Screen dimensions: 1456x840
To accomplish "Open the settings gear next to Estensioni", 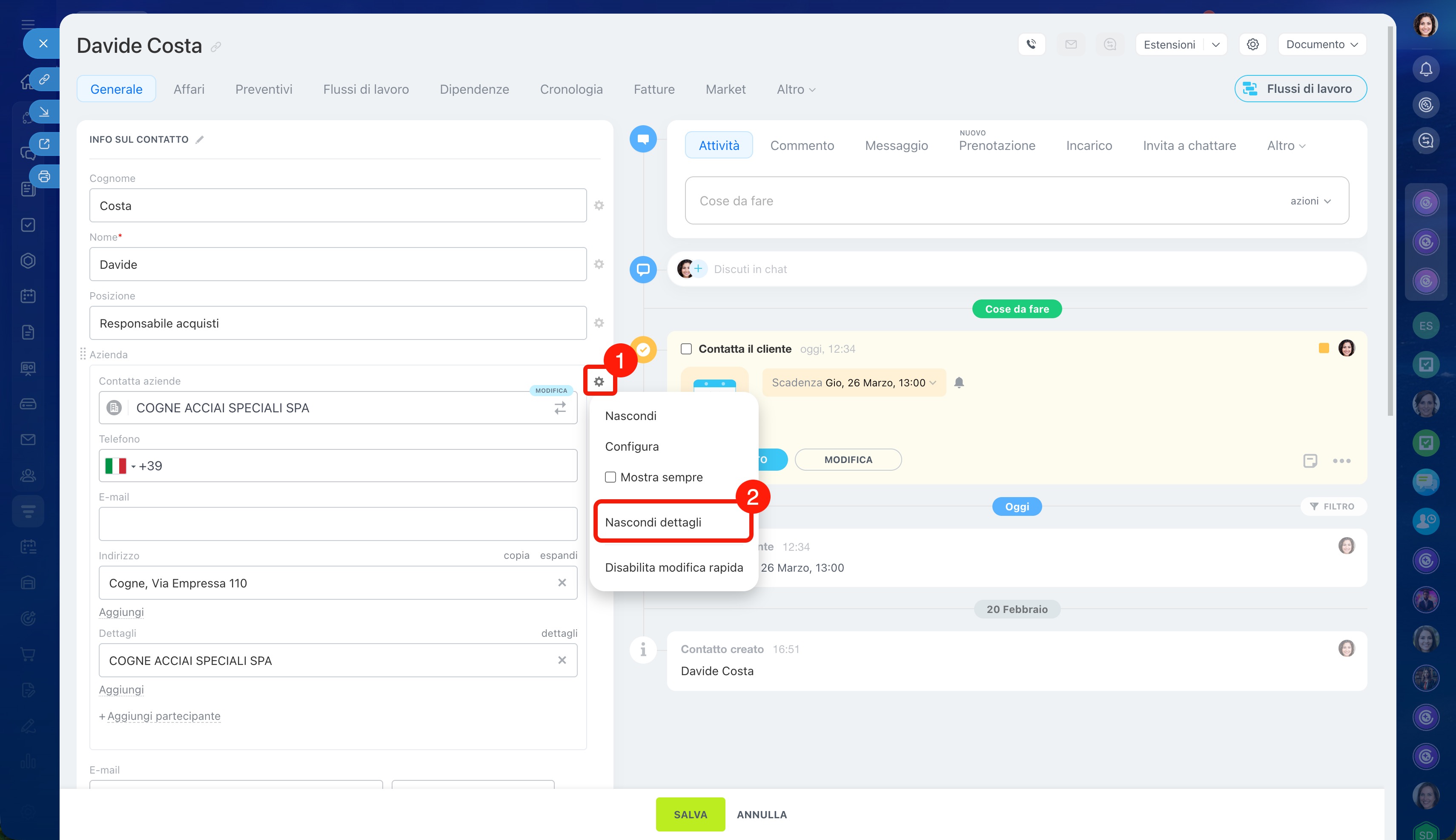I will tap(1253, 44).
